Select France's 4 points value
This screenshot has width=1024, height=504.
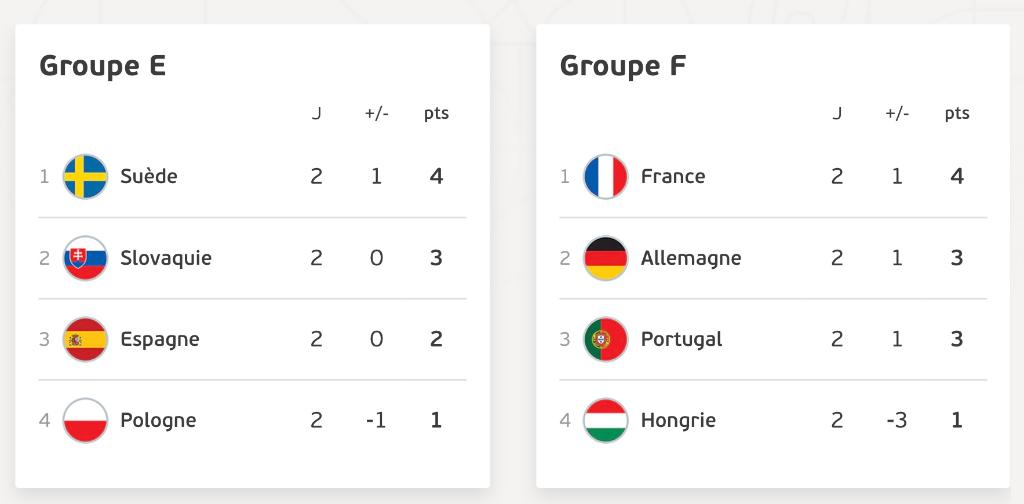[x=957, y=176]
